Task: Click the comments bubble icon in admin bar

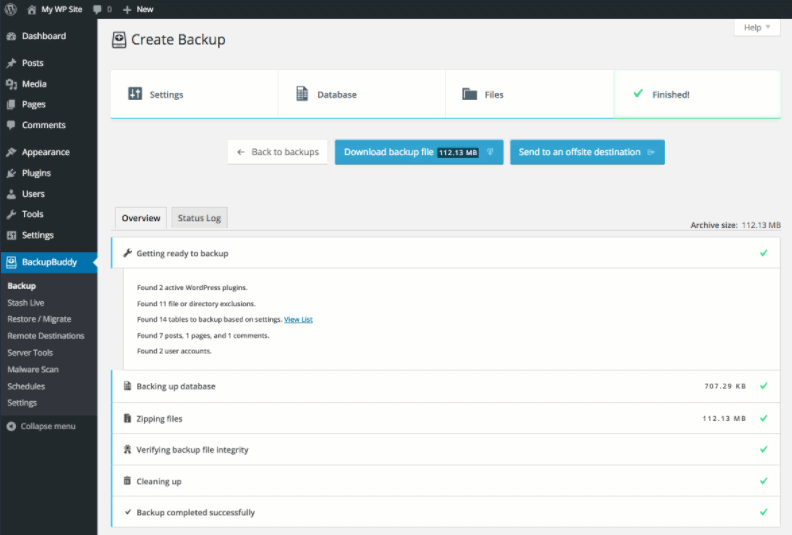Action: tap(97, 9)
